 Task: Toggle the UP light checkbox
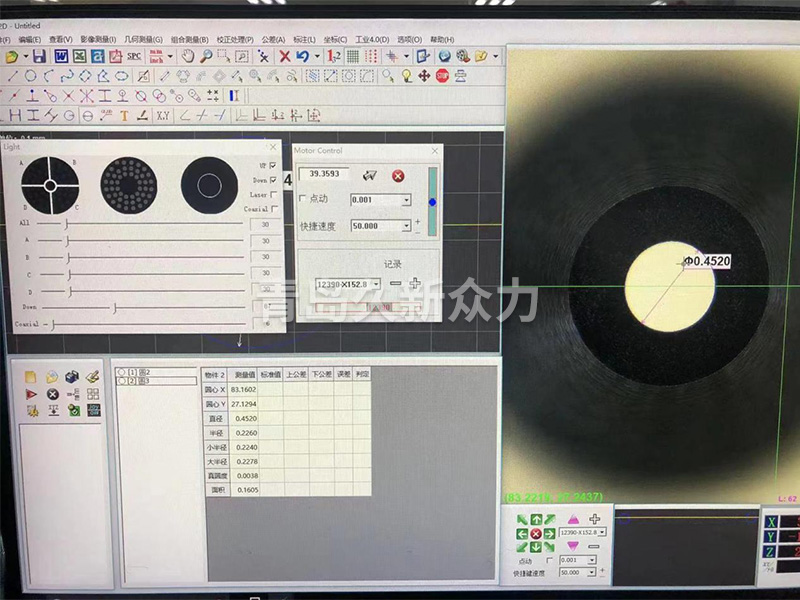point(273,165)
